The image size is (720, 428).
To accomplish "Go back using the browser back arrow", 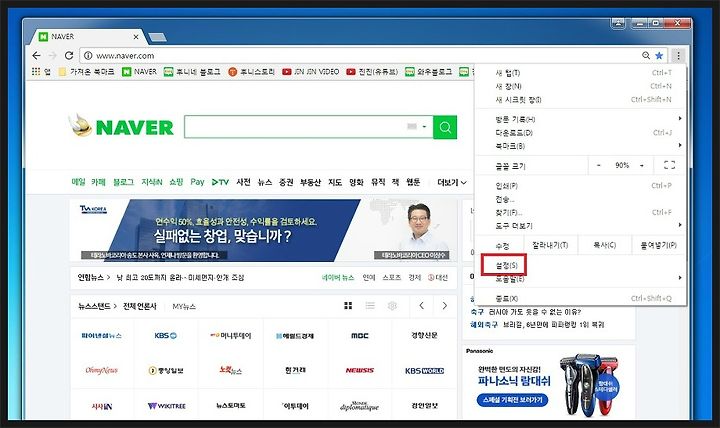I will (x=36, y=56).
